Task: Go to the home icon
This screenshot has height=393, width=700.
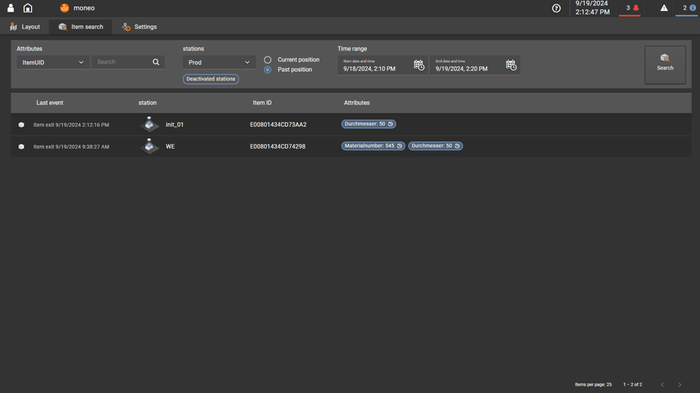Action: 28,8
